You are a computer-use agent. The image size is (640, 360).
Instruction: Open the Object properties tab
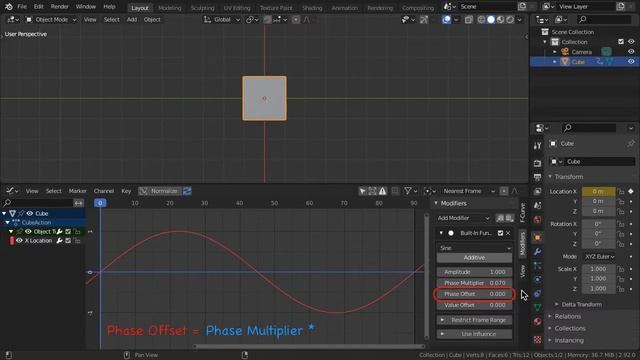538,237
